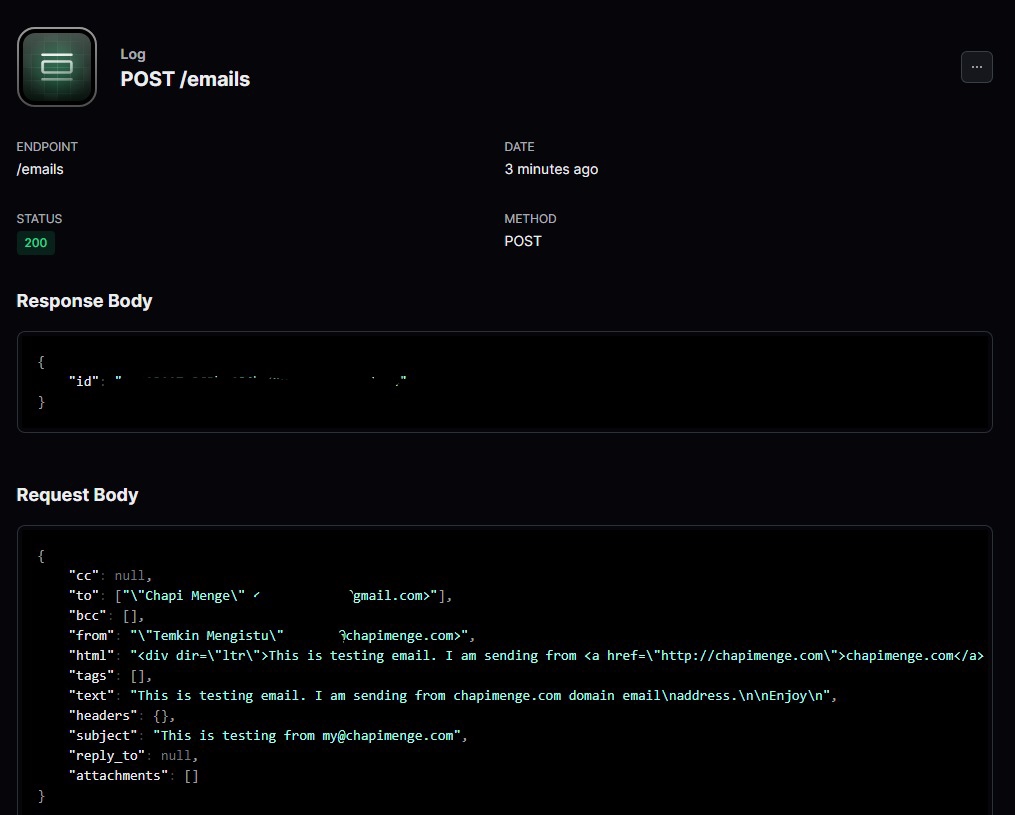
Task: Select the /emails endpoint value
Action: [40, 169]
